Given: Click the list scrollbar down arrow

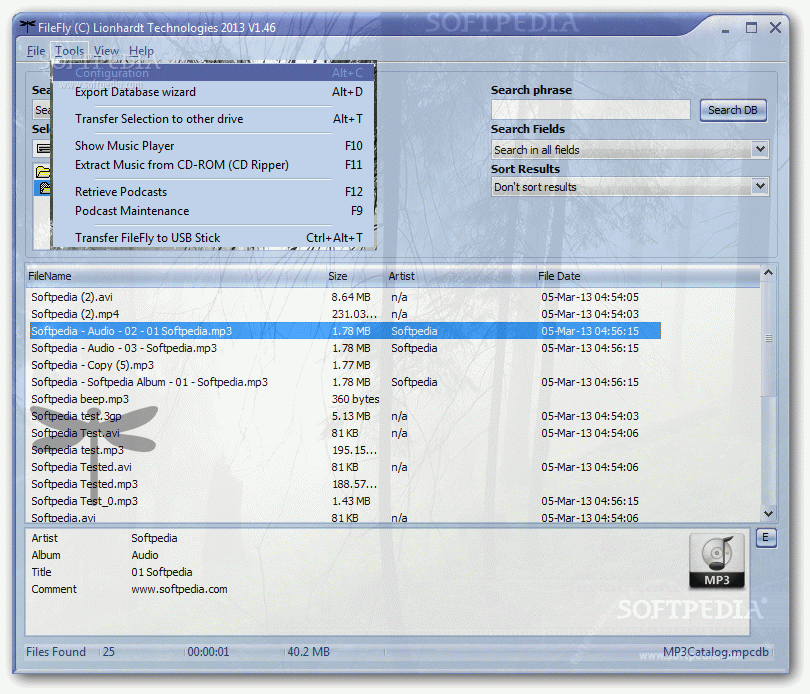Looking at the screenshot, I should click(768, 513).
